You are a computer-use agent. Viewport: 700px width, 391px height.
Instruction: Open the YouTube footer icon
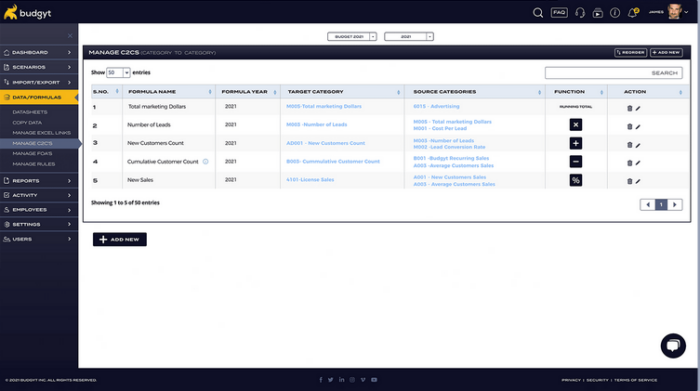pos(374,380)
